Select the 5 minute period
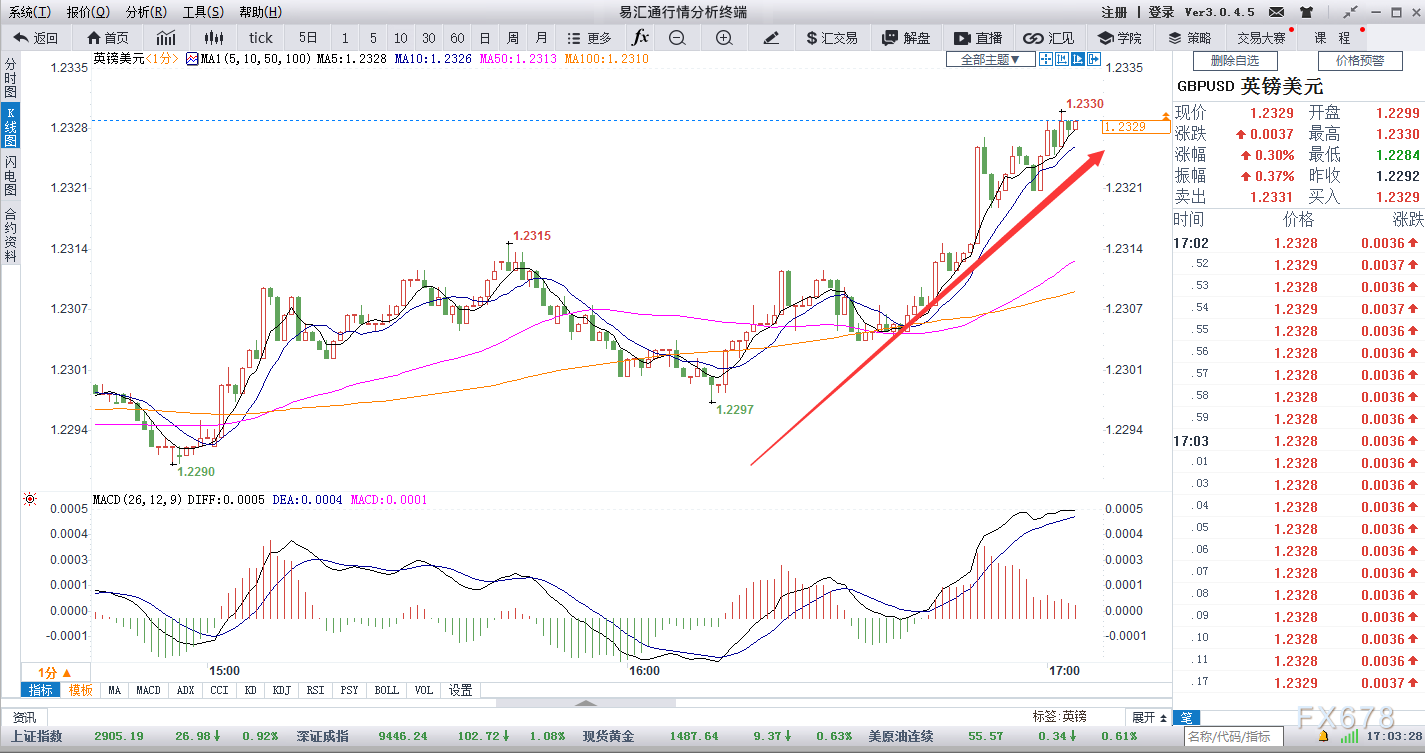This screenshot has height=753, width=1425. (x=373, y=38)
